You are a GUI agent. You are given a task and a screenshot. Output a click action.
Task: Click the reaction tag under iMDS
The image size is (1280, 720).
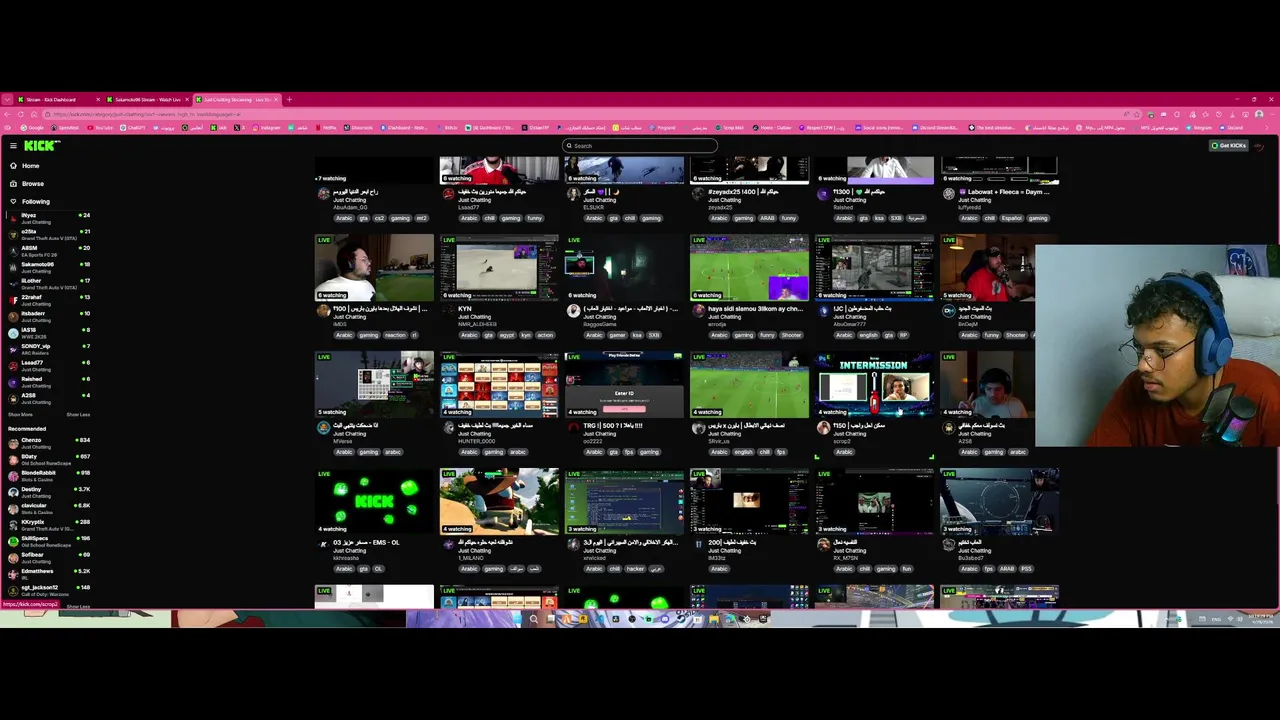tap(395, 335)
